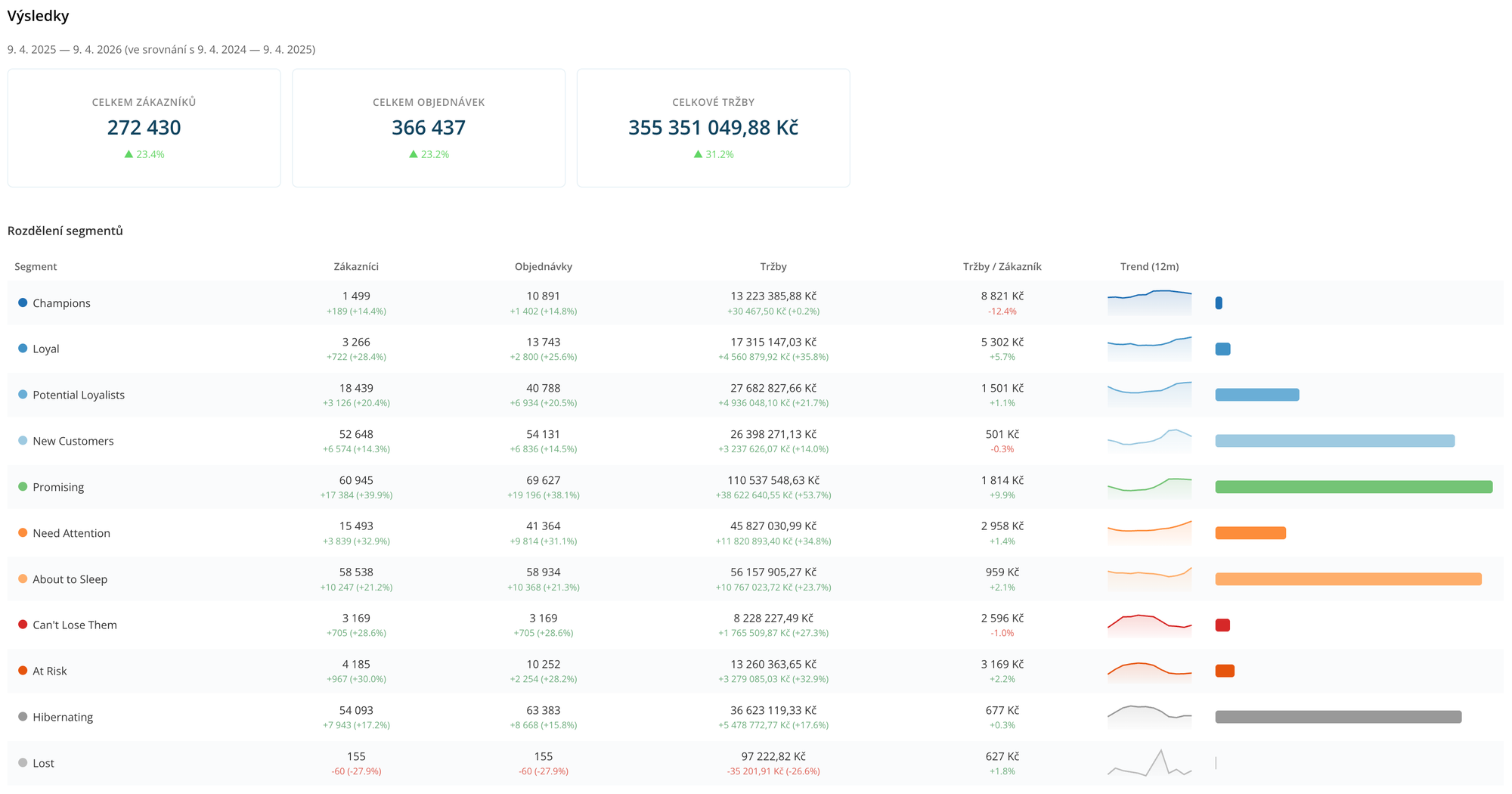1512x794 pixels.
Task: Click the Need Attention trend sparkline
Action: coord(1149,532)
